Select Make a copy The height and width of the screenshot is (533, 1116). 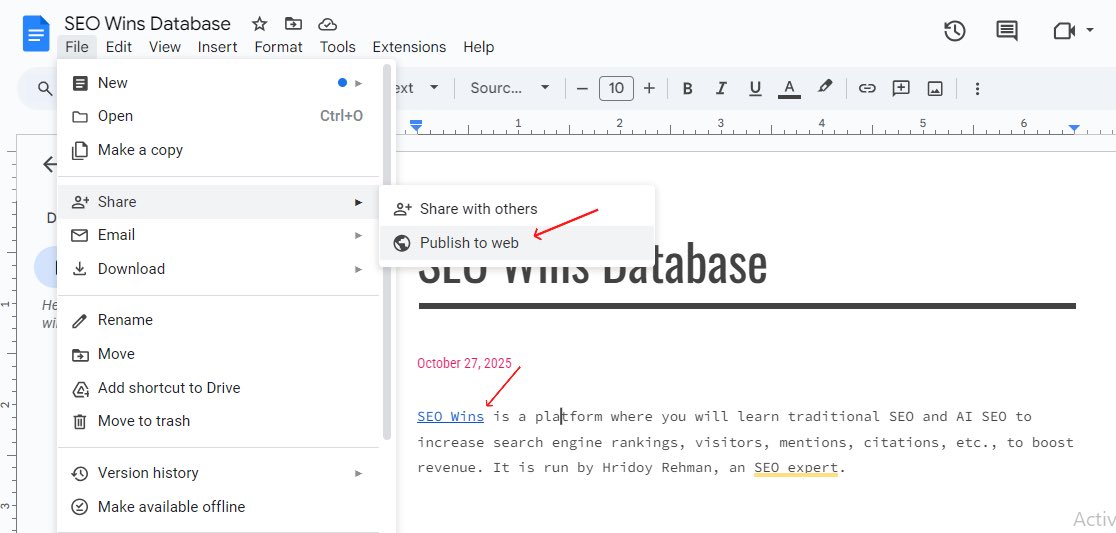coord(218,150)
